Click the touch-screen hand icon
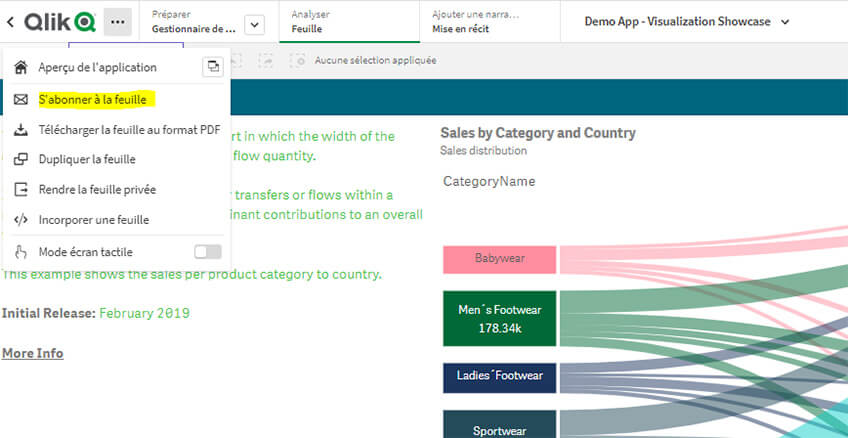Image resolution: width=848 pixels, height=438 pixels. 21,252
